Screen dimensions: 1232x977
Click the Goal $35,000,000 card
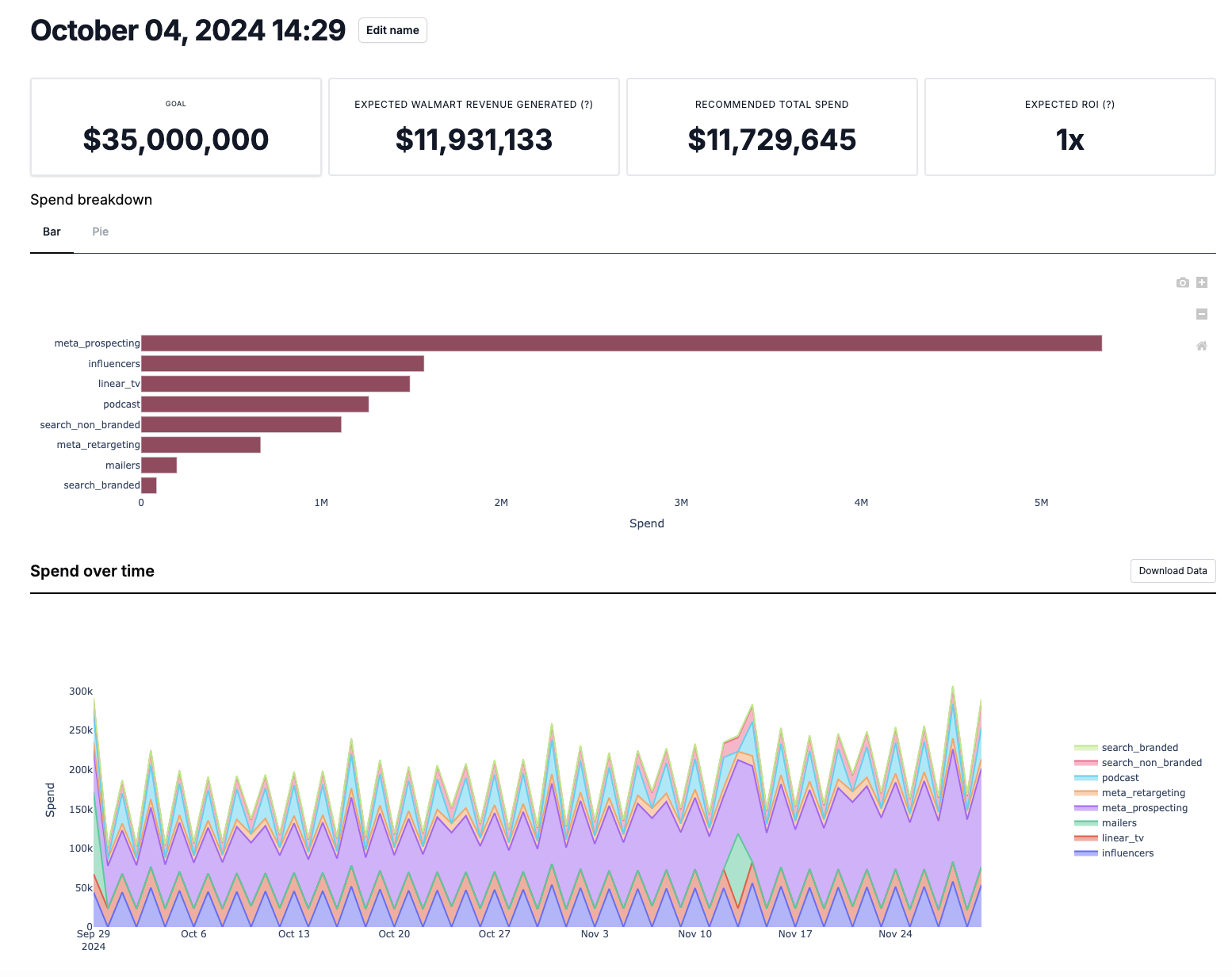point(176,127)
